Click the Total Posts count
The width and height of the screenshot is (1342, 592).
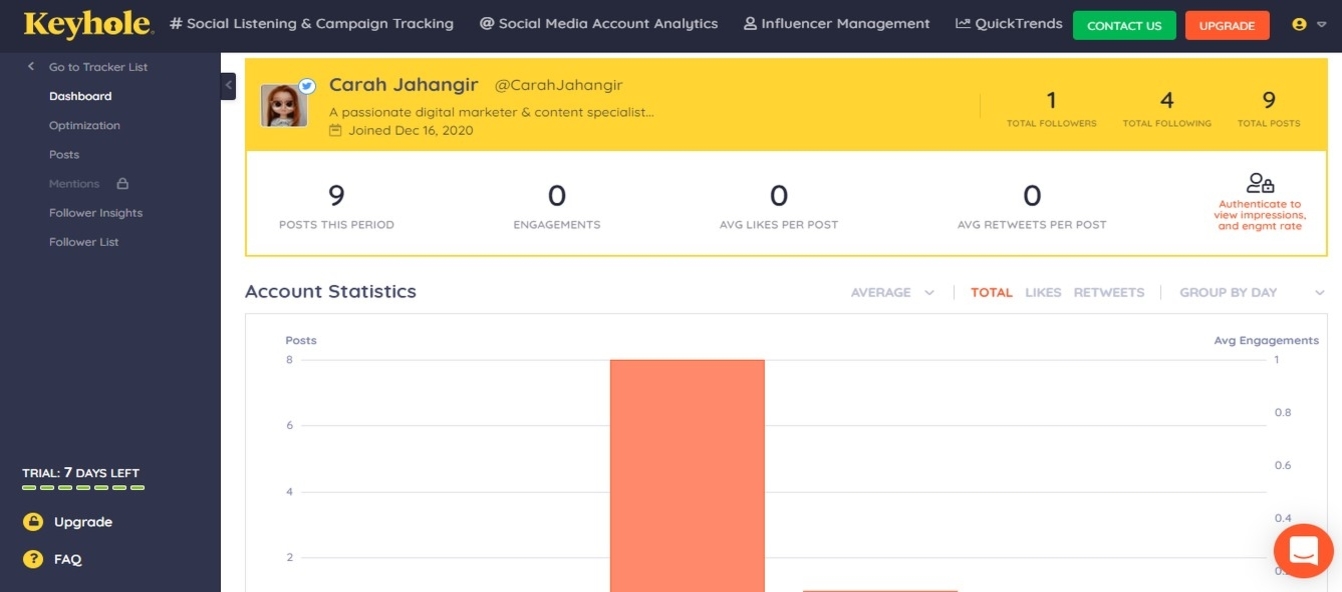(x=1269, y=100)
